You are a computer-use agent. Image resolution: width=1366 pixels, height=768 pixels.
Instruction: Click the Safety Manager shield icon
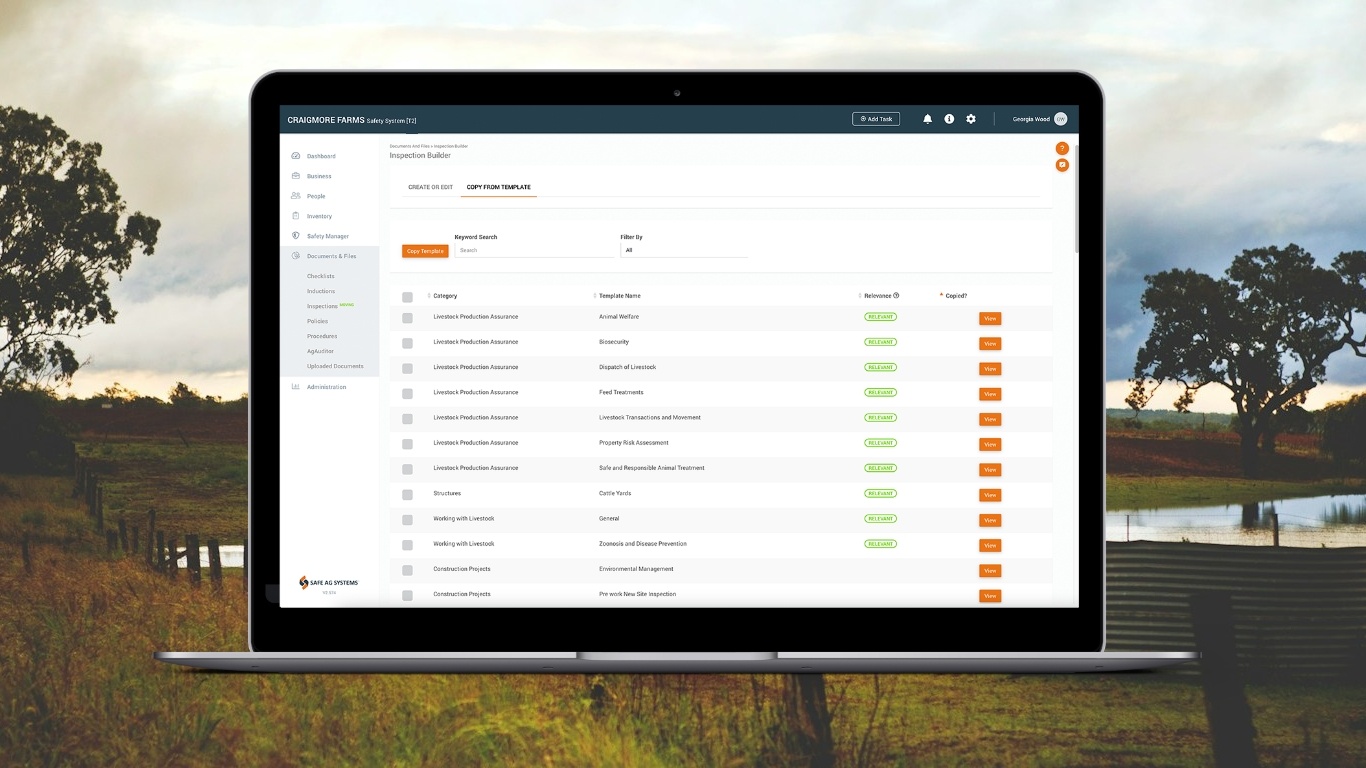click(x=296, y=236)
